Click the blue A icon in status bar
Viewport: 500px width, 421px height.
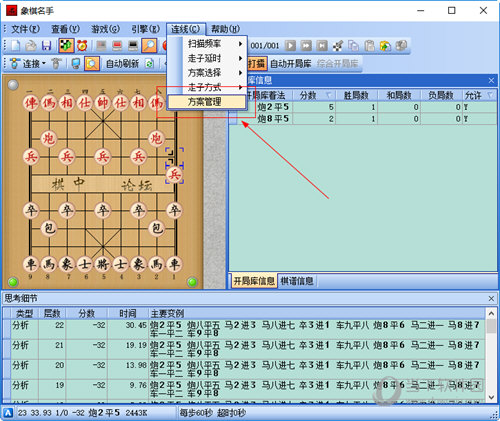(x=8, y=413)
